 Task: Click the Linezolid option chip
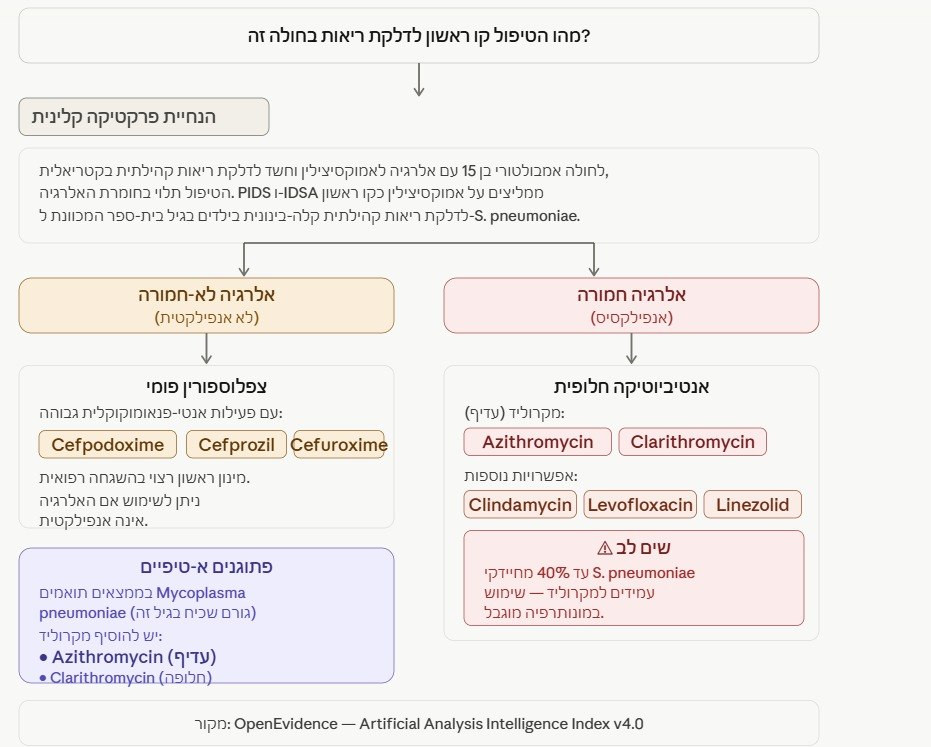click(x=752, y=505)
